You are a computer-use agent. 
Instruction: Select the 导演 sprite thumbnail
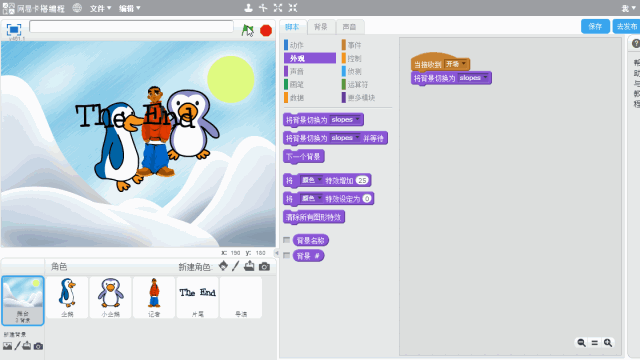tap(241, 297)
